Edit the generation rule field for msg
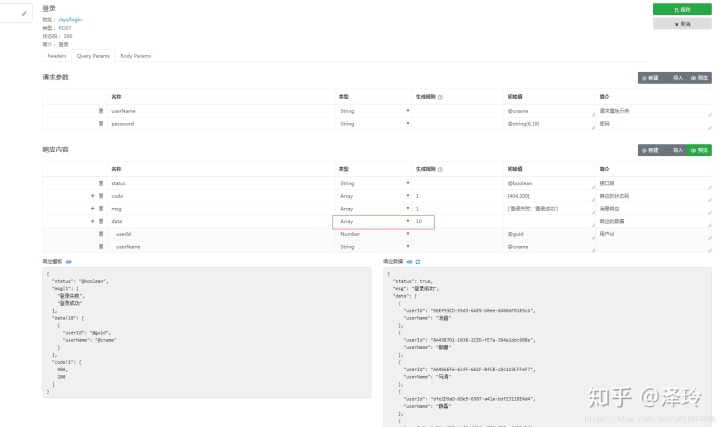The image size is (720, 427). [457, 208]
